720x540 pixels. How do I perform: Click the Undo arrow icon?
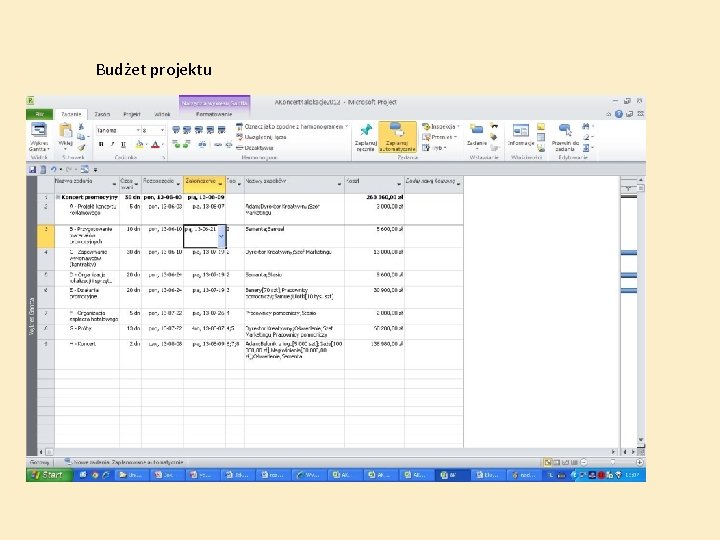click(53, 169)
